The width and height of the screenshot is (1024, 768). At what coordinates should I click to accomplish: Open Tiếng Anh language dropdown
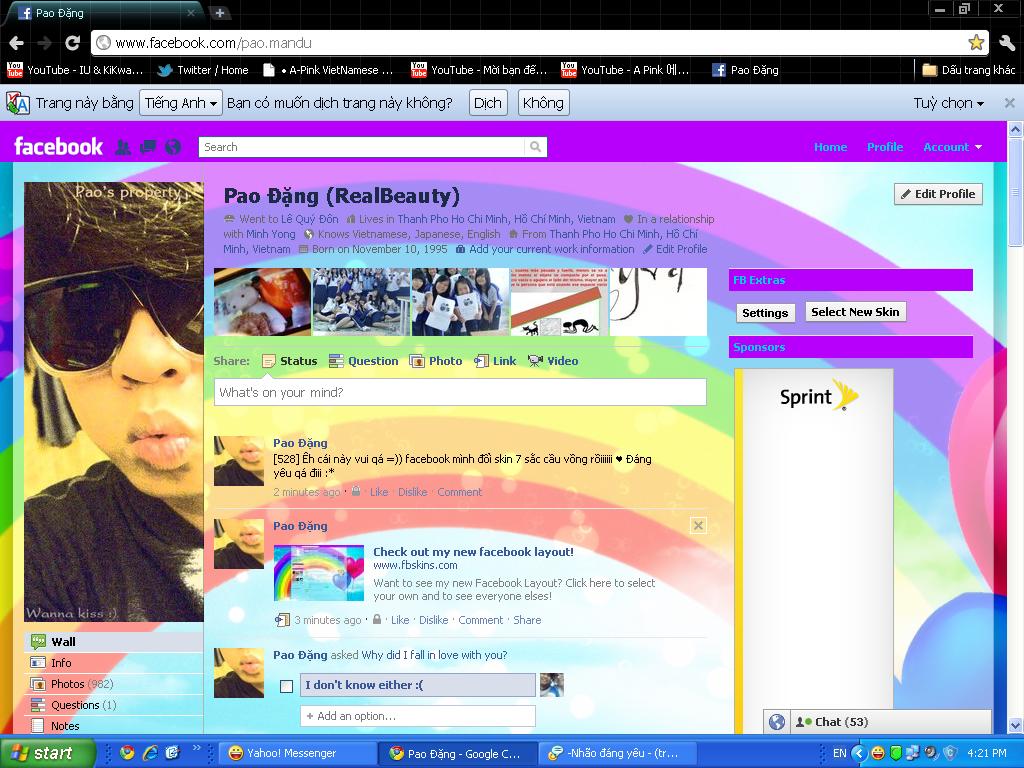click(180, 103)
